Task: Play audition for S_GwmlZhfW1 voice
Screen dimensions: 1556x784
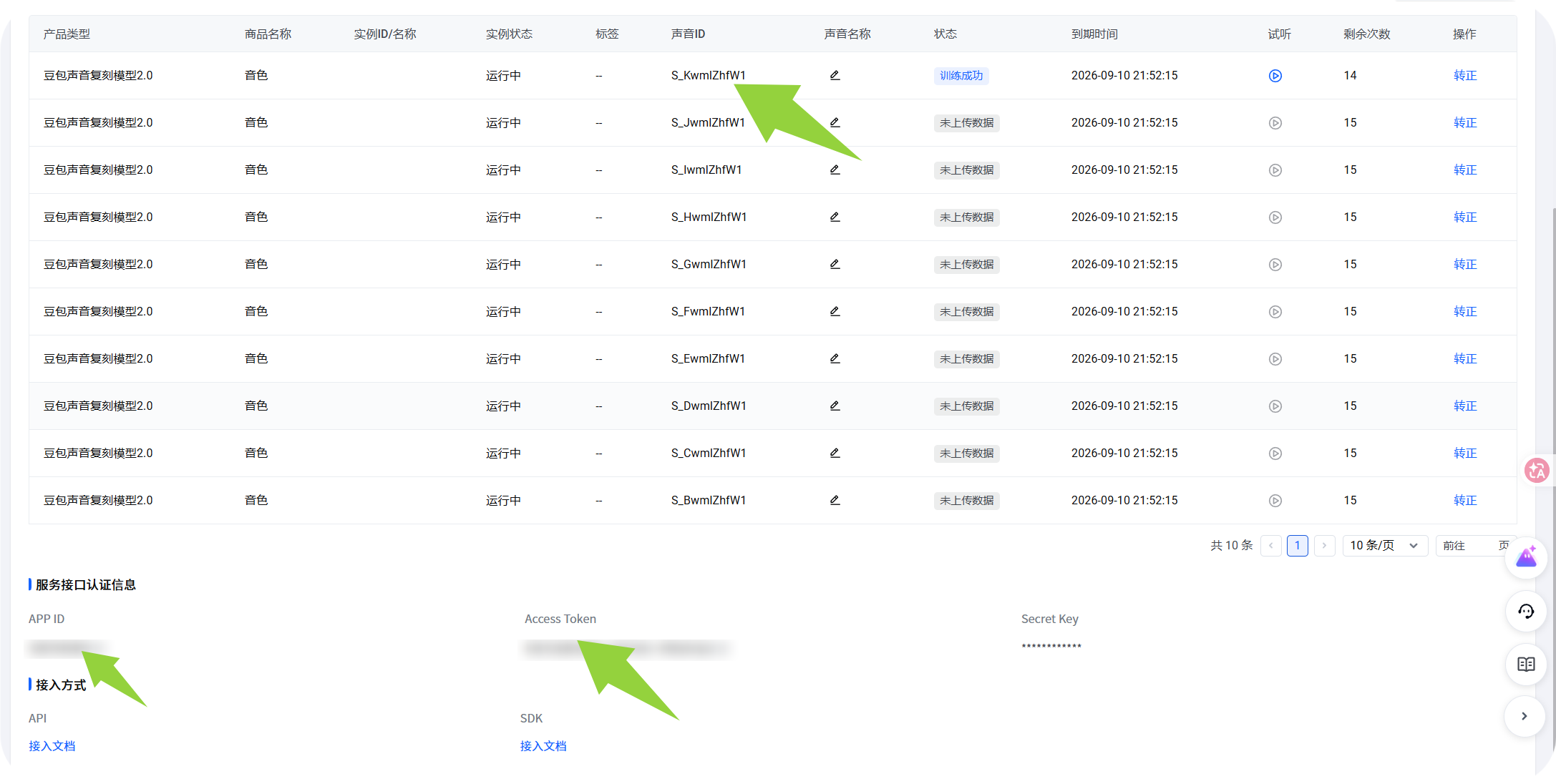Action: point(1275,265)
